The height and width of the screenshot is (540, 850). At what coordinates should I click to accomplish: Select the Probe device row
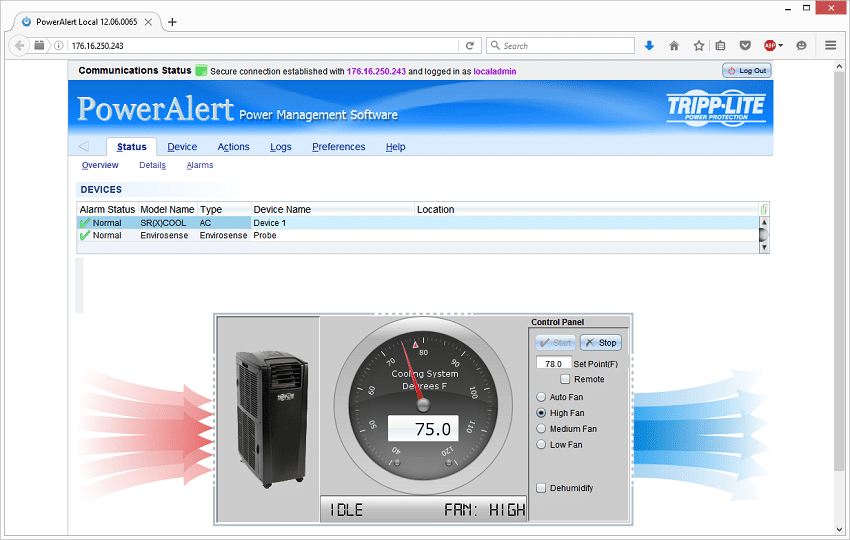tap(417, 235)
